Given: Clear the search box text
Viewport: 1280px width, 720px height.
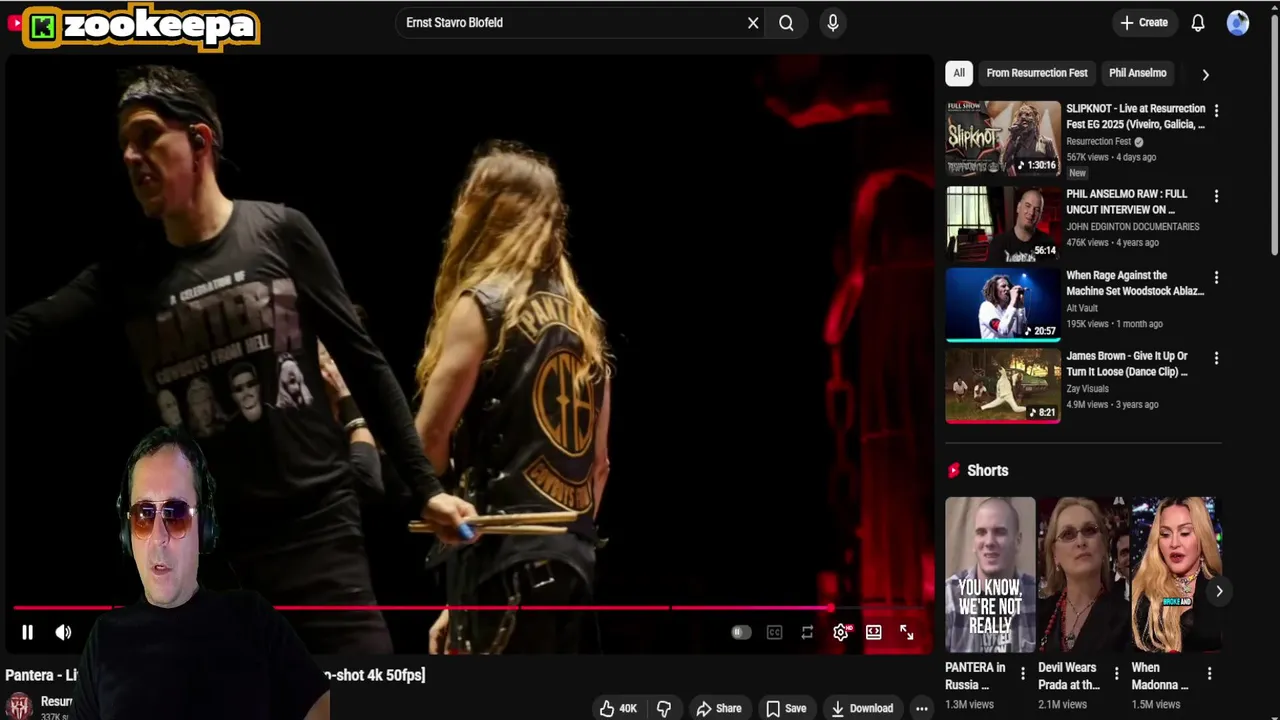Looking at the screenshot, I should (753, 22).
